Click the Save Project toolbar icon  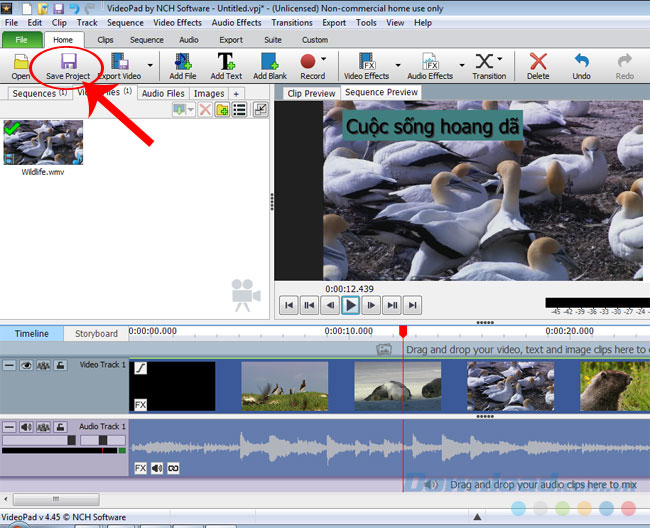[x=68, y=61]
